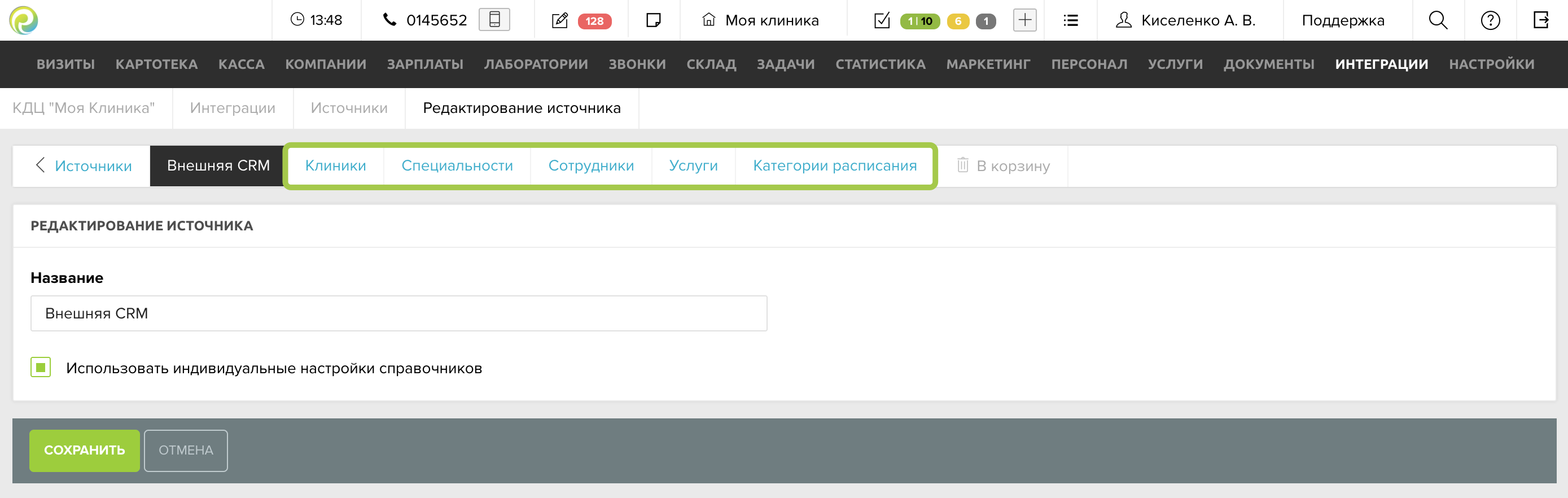Open the Зарплаты menu
1568x498 pixels.
[x=426, y=64]
